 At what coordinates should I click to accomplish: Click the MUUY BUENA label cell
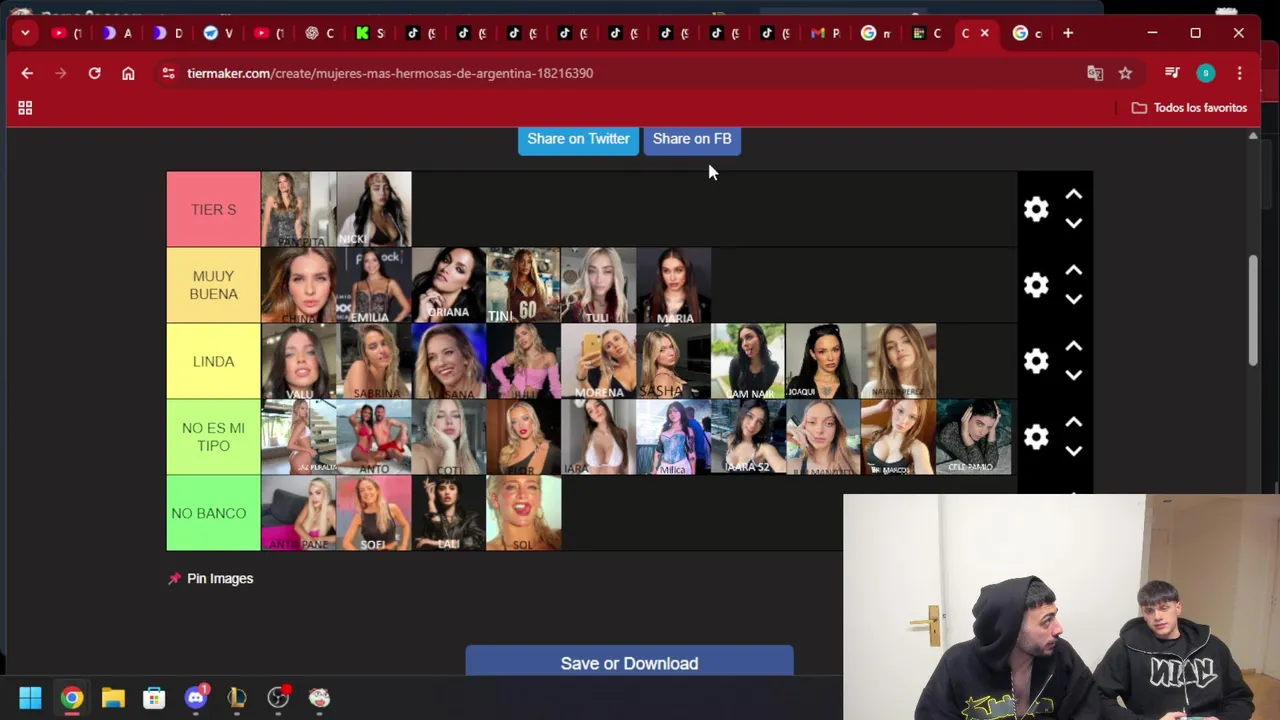[x=213, y=285]
